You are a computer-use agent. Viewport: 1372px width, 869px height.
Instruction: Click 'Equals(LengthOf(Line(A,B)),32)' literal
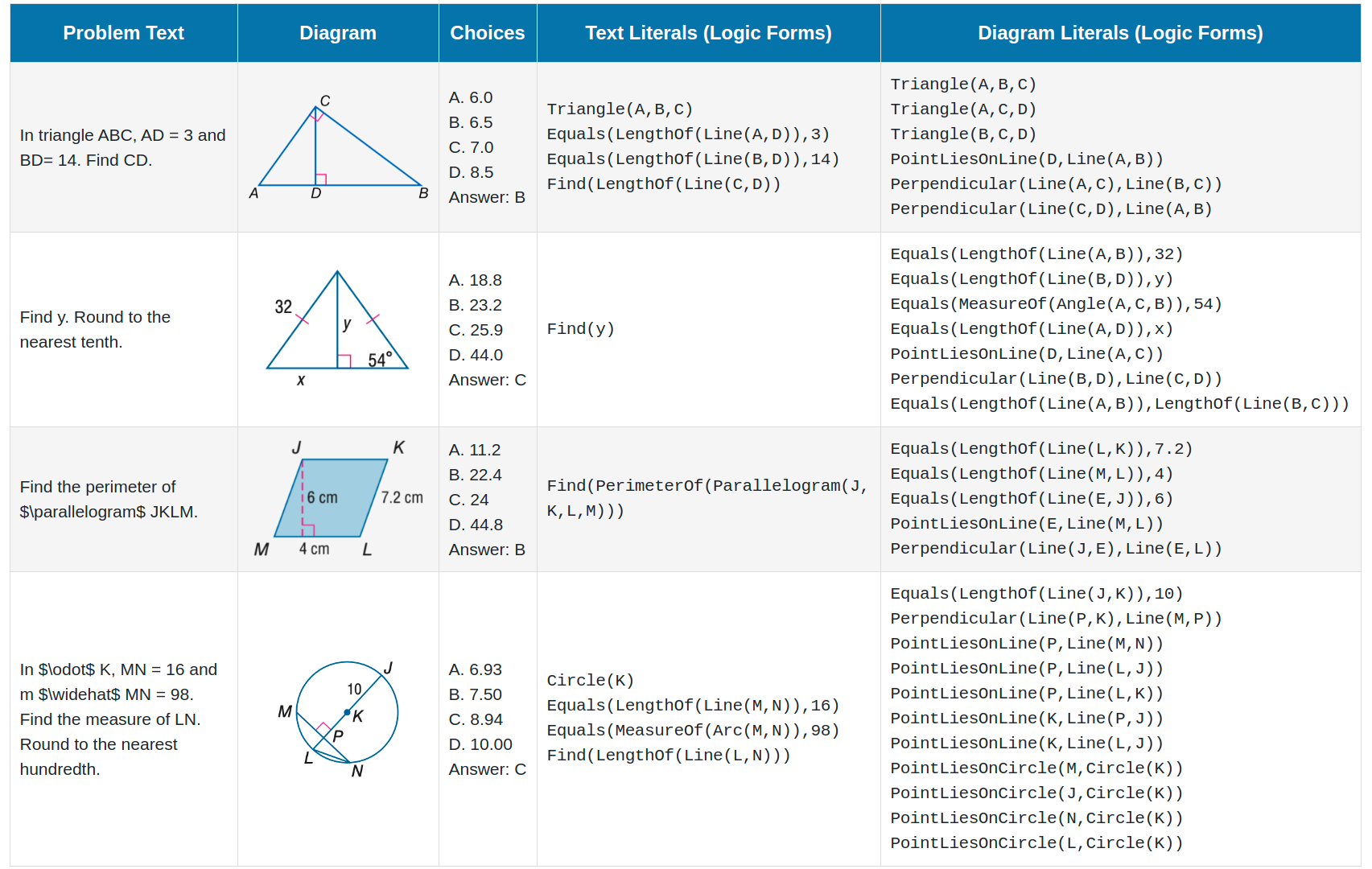click(1036, 254)
